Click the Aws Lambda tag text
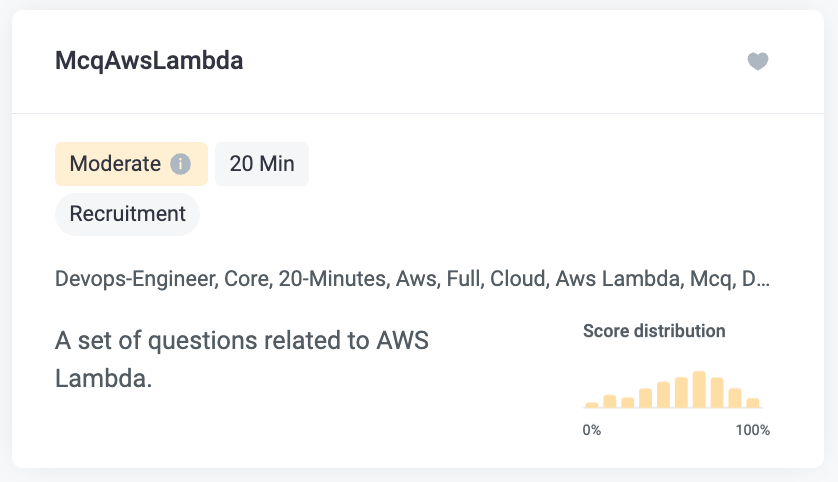Viewport: 838px width, 482px height. [618, 279]
